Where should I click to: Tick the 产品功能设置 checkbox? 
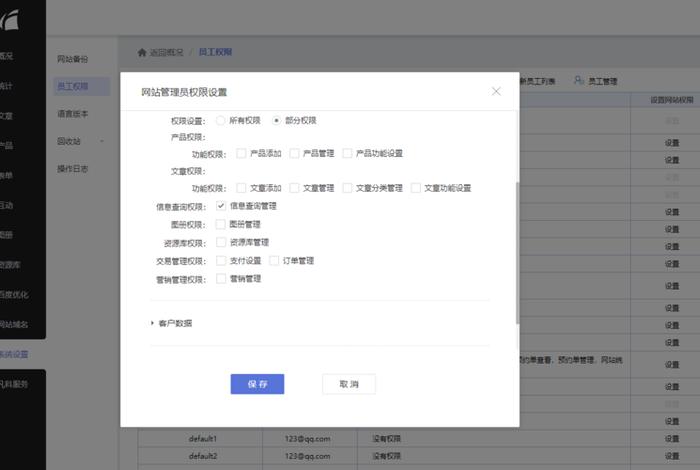click(x=347, y=153)
